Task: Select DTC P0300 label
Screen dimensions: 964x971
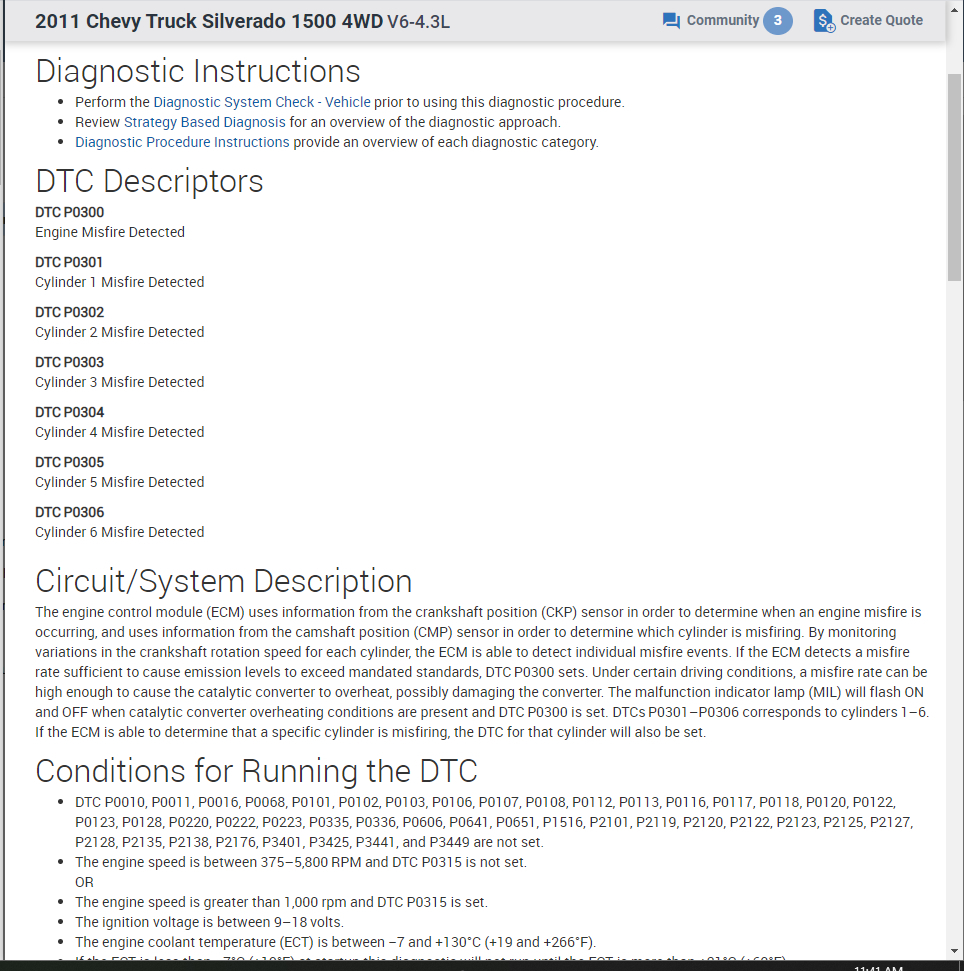Action: pos(69,212)
